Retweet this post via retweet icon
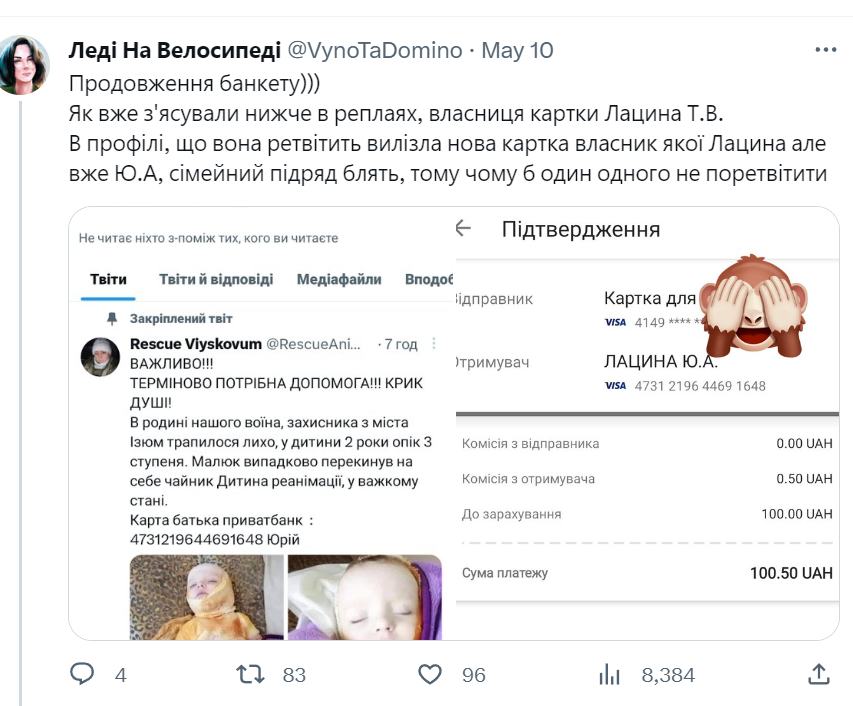This screenshot has height=706, width=853. 249,675
